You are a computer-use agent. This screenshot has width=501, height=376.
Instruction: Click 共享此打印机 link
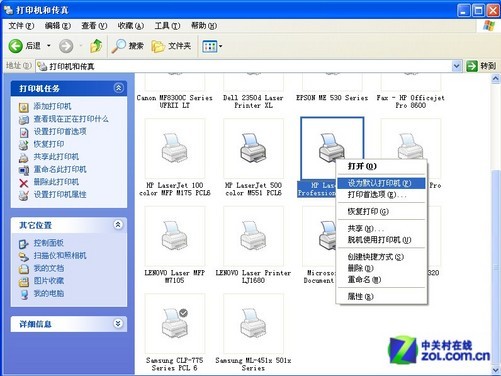(x=56, y=157)
